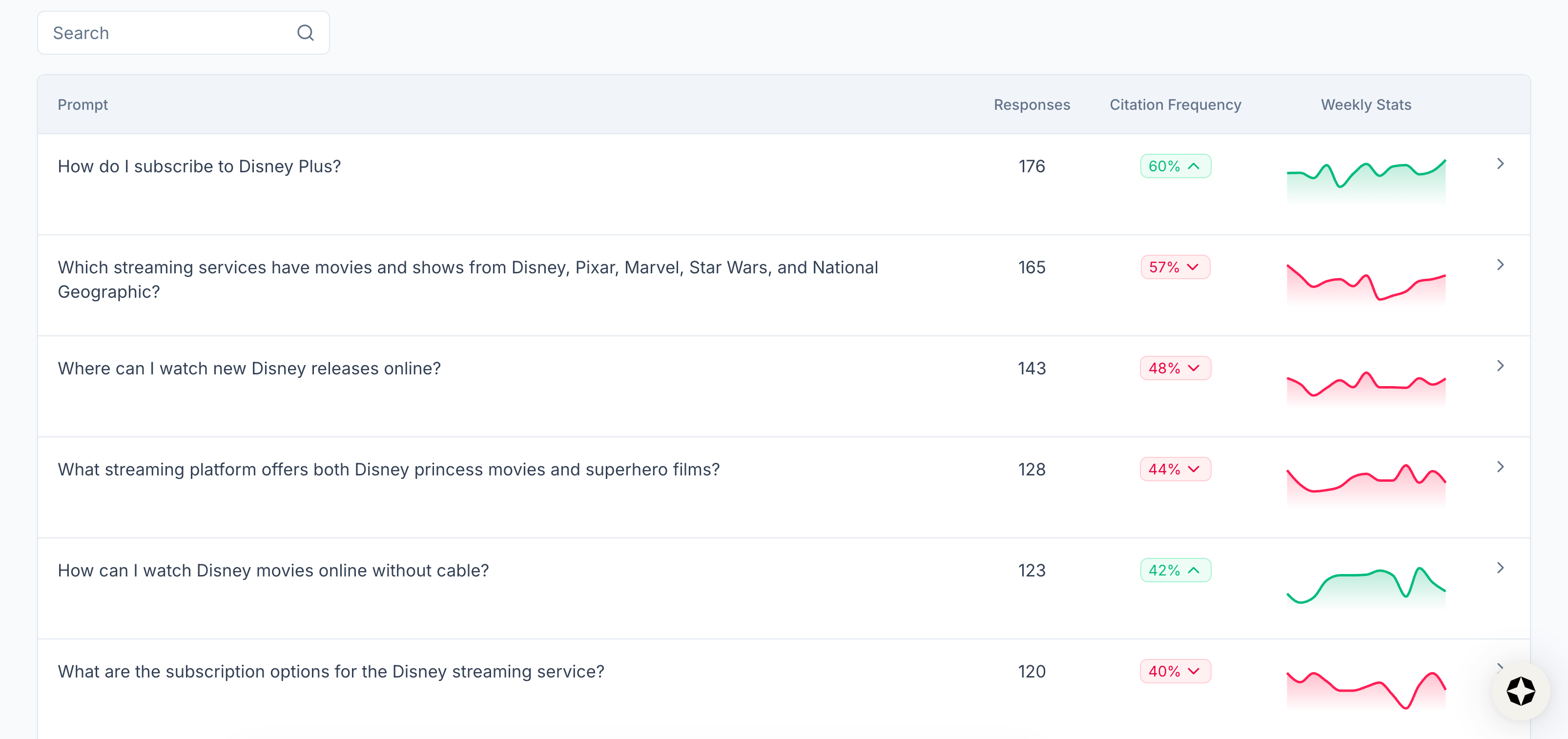Expand the National Geographic prompt row chevron
The image size is (1568, 739).
coord(1500,265)
